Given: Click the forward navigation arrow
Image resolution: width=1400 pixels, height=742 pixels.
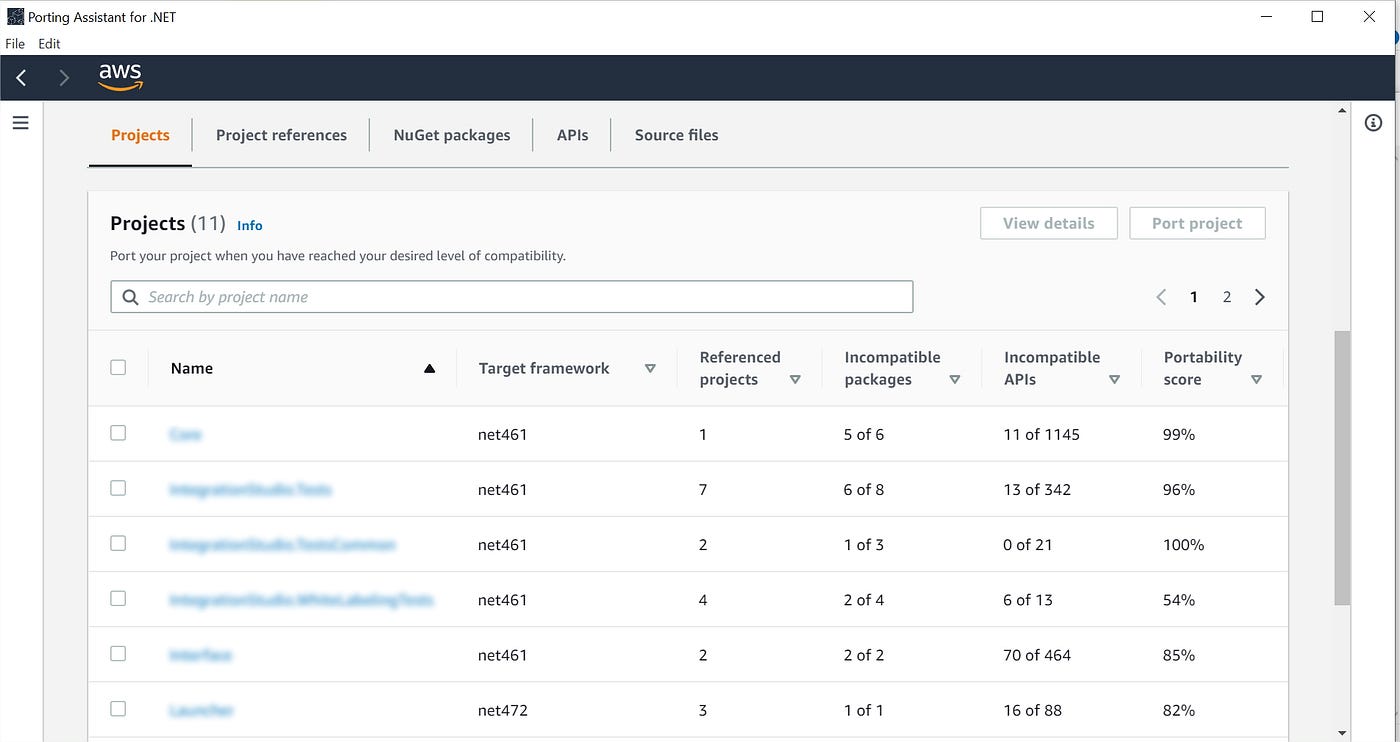Looking at the screenshot, I should click(x=63, y=77).
